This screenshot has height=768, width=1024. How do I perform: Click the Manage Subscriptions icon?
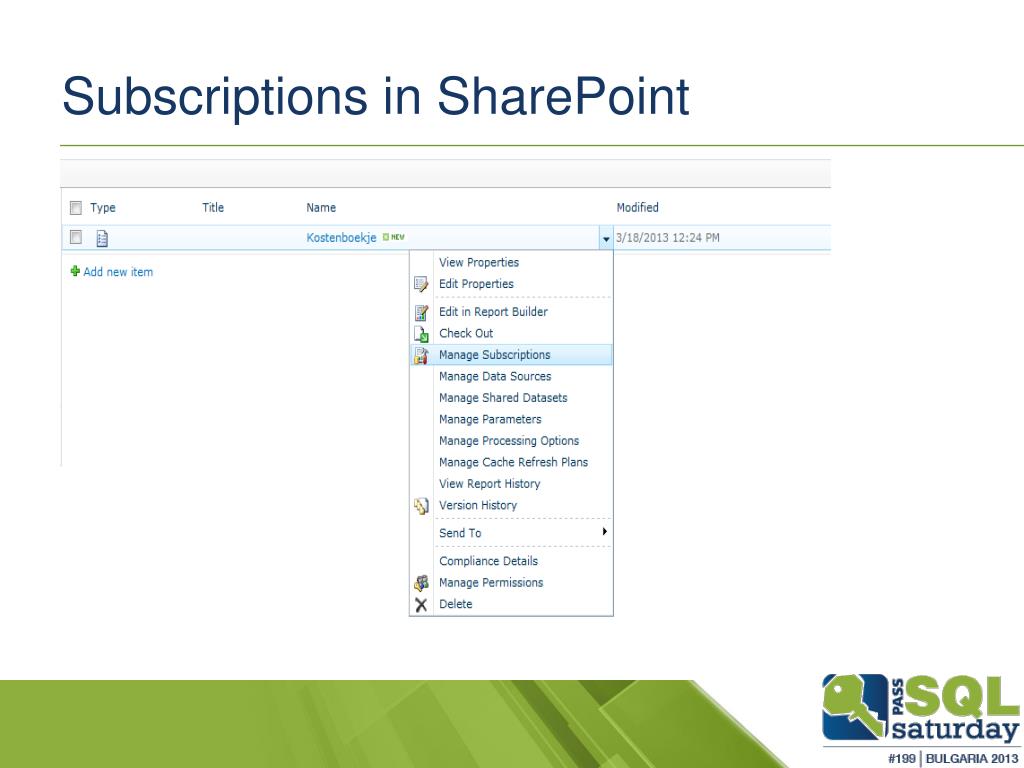(x=421, y=355)
